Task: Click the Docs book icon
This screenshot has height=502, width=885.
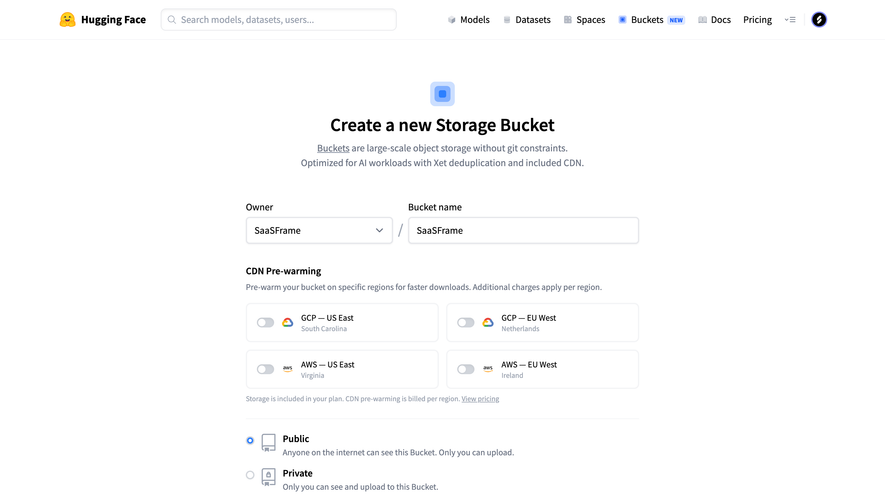Action: click(703, 20)
